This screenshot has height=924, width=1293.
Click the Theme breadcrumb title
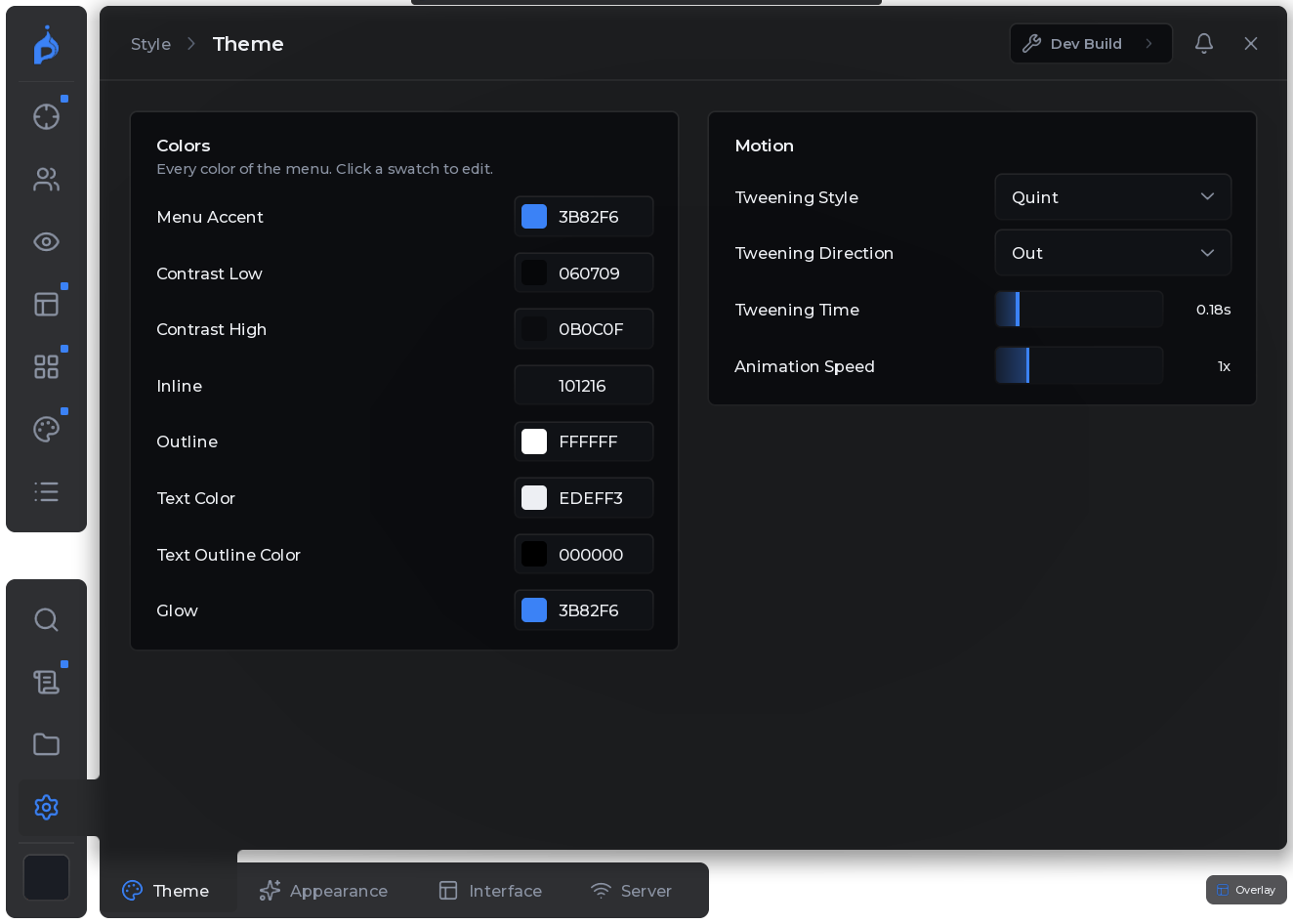(x=248, y=44)
